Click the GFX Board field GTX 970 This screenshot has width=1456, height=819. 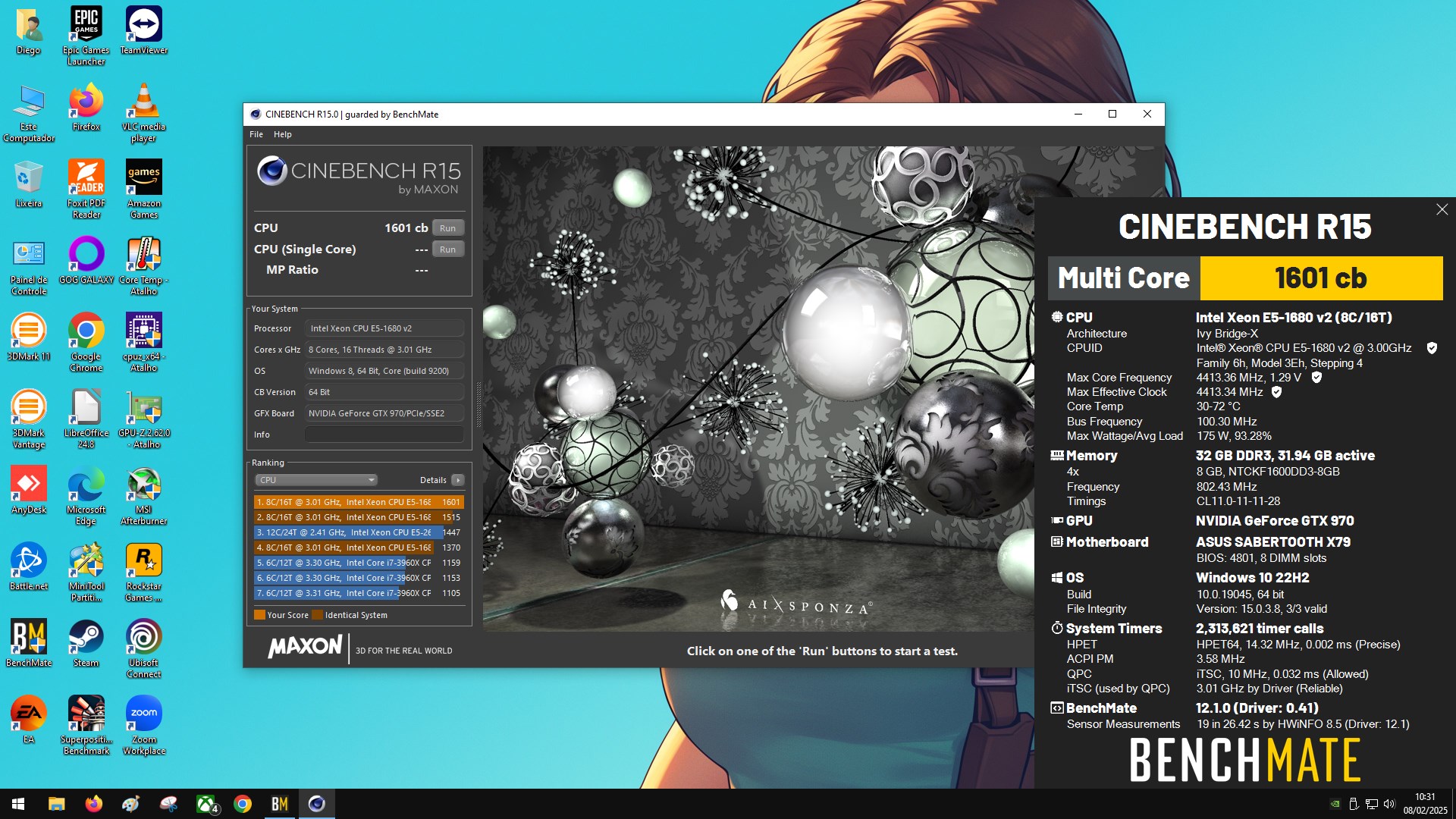pyautogui.click(x=384, y=413)
